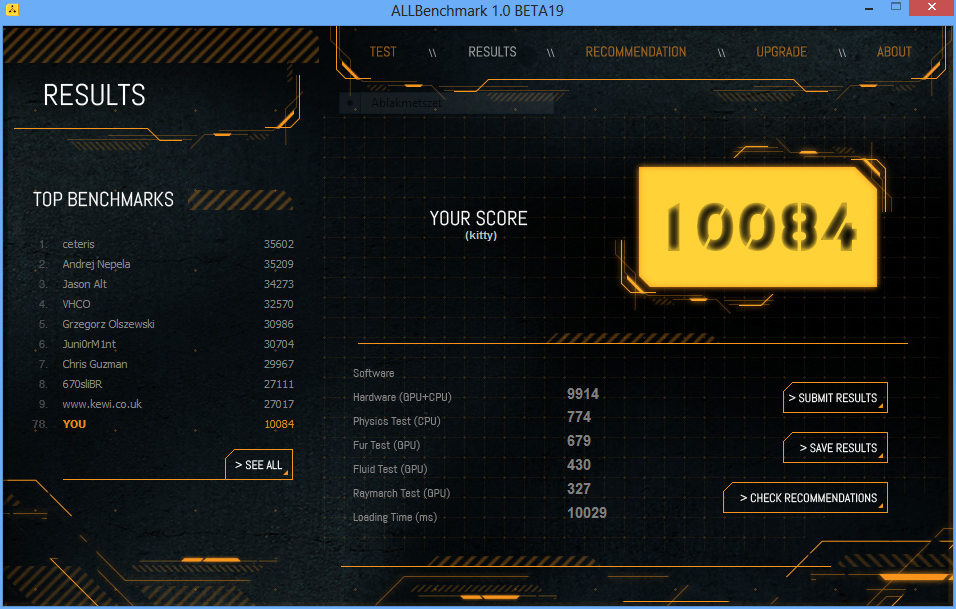Viewport: 956px width, 609px height.
Task: Select the ceteris benchmark entry
Action: click(165, 244)
